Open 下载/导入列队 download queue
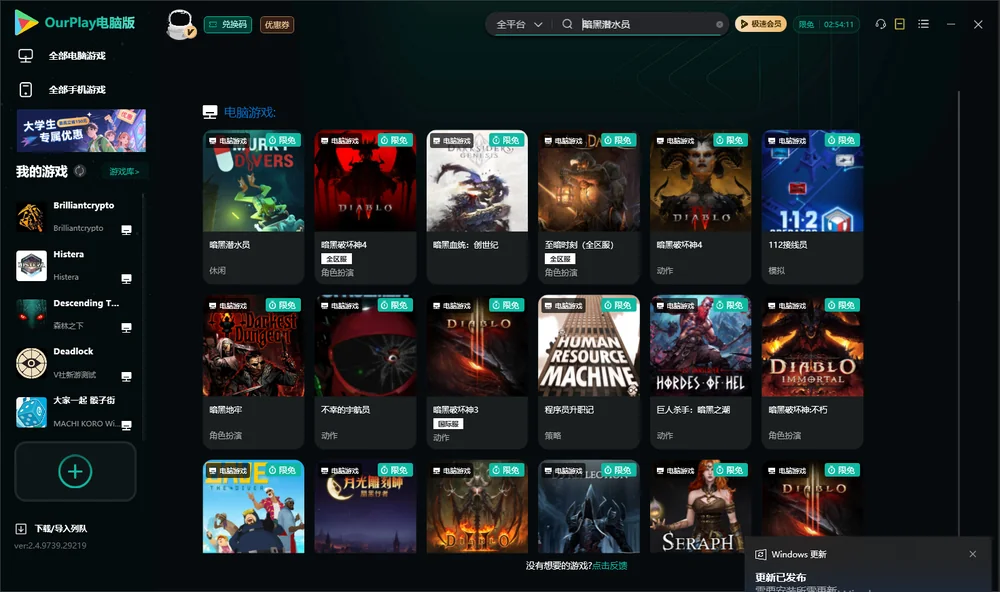This screenshot has height=592, width=1000. point(61,528)
